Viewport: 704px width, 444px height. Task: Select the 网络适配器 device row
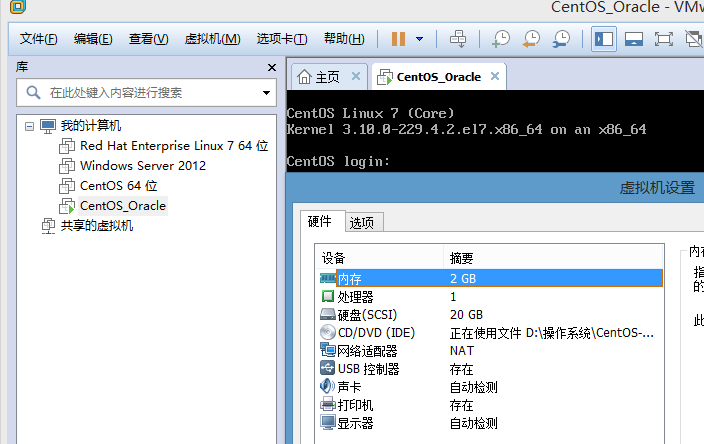pos(490,351)
